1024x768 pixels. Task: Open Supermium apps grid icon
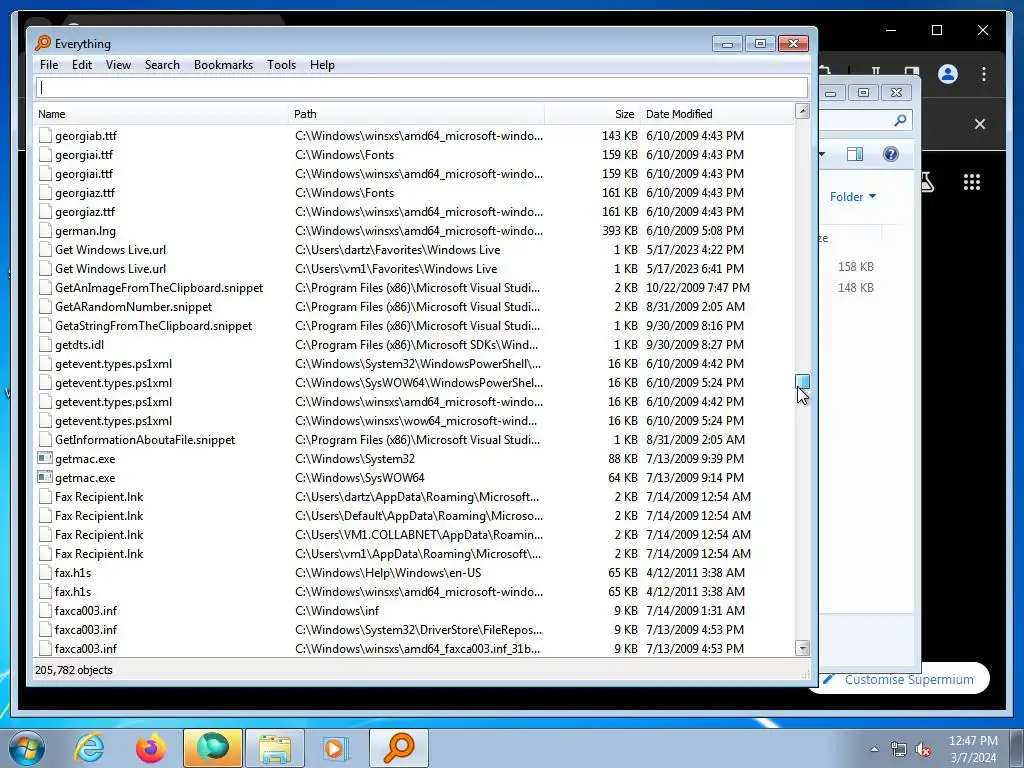click(972, 182)
